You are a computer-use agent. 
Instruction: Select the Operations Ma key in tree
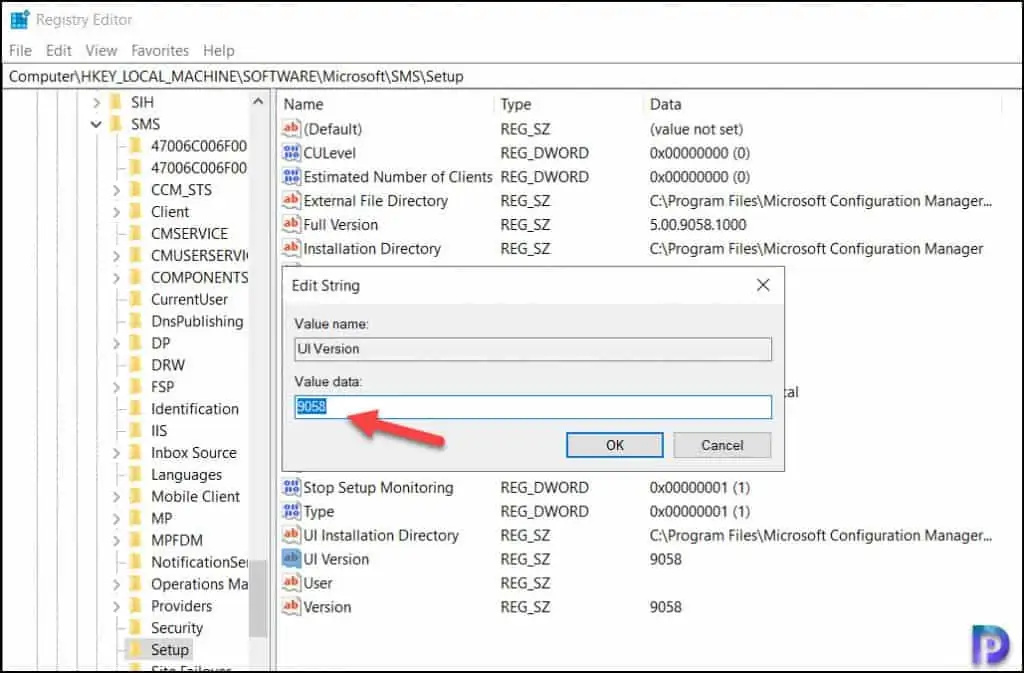pos(199,584)
